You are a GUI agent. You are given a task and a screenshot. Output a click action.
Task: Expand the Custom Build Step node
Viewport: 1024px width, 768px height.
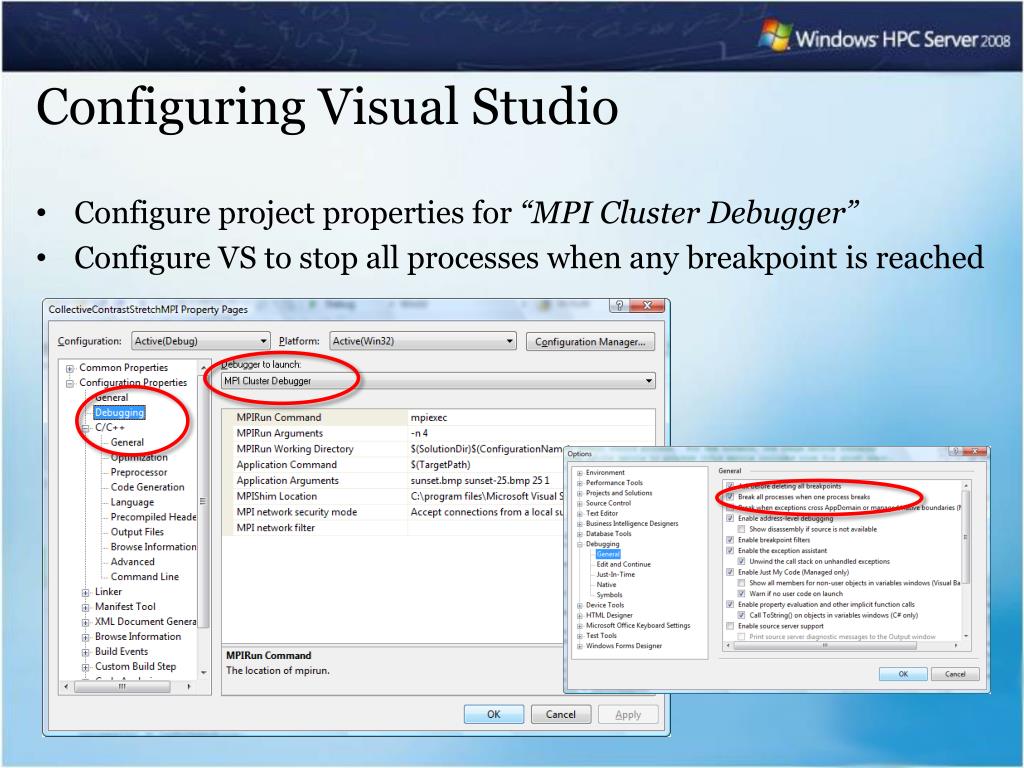tap(86, 668)
